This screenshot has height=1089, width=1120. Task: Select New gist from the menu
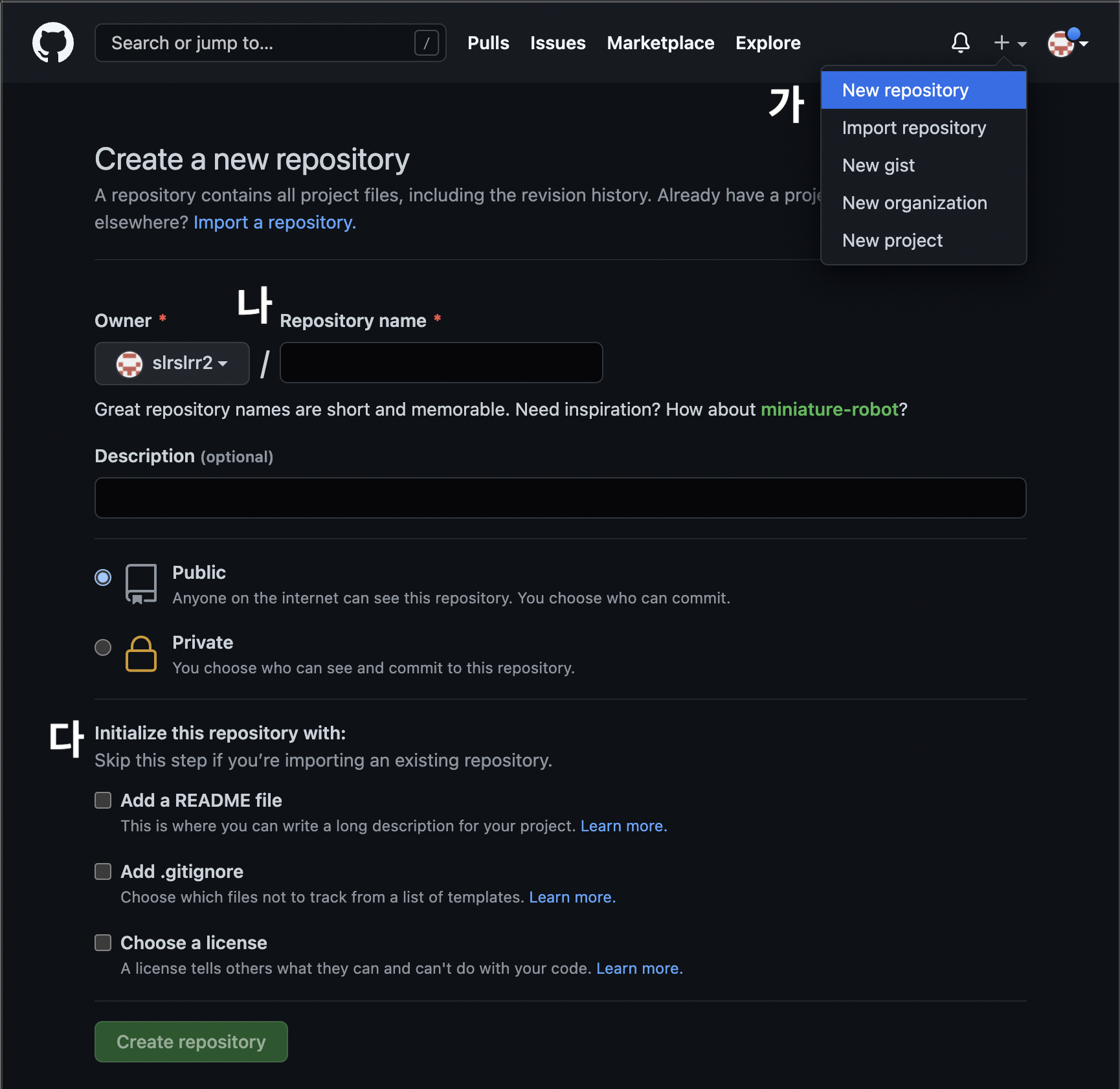pos(924,165)
